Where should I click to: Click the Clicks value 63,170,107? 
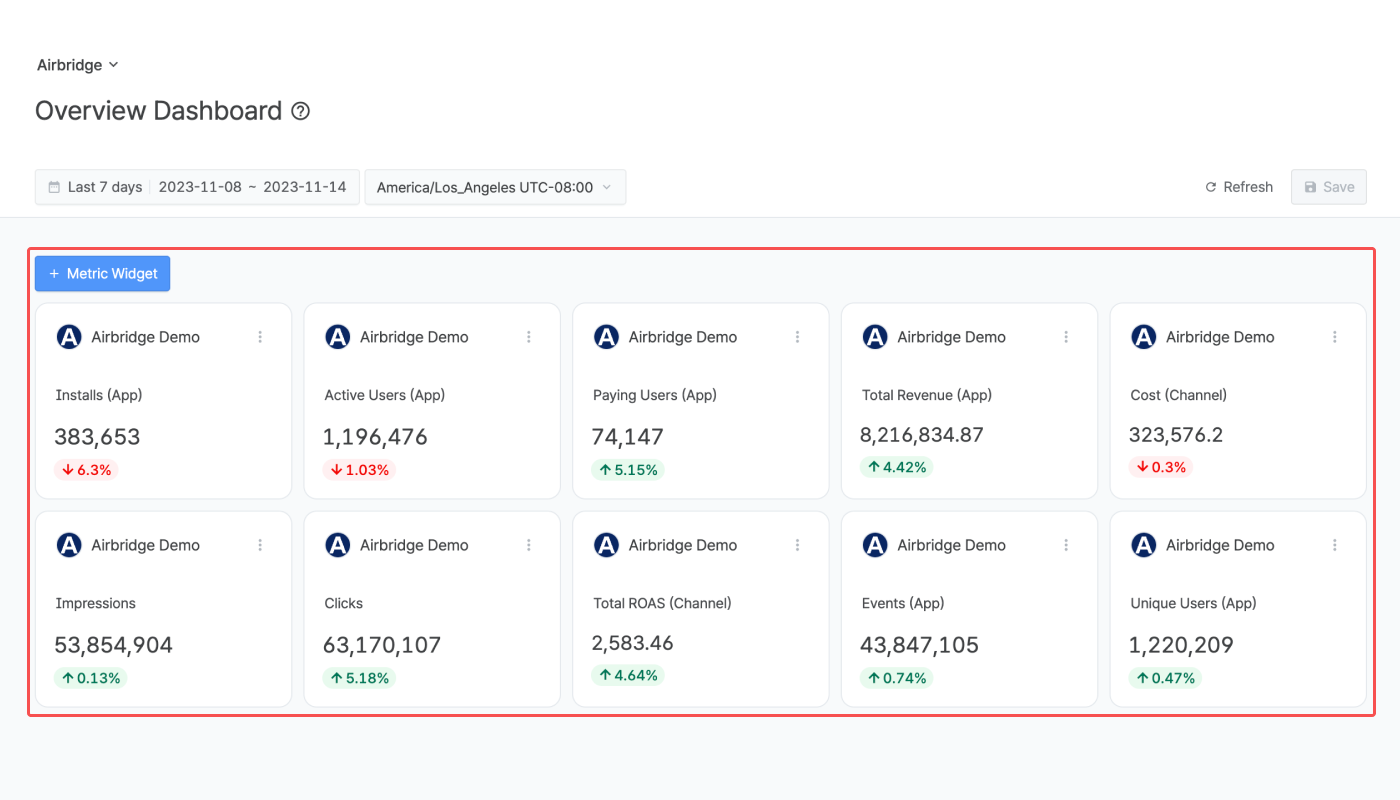pyautogui.click(x=382, y=645)
